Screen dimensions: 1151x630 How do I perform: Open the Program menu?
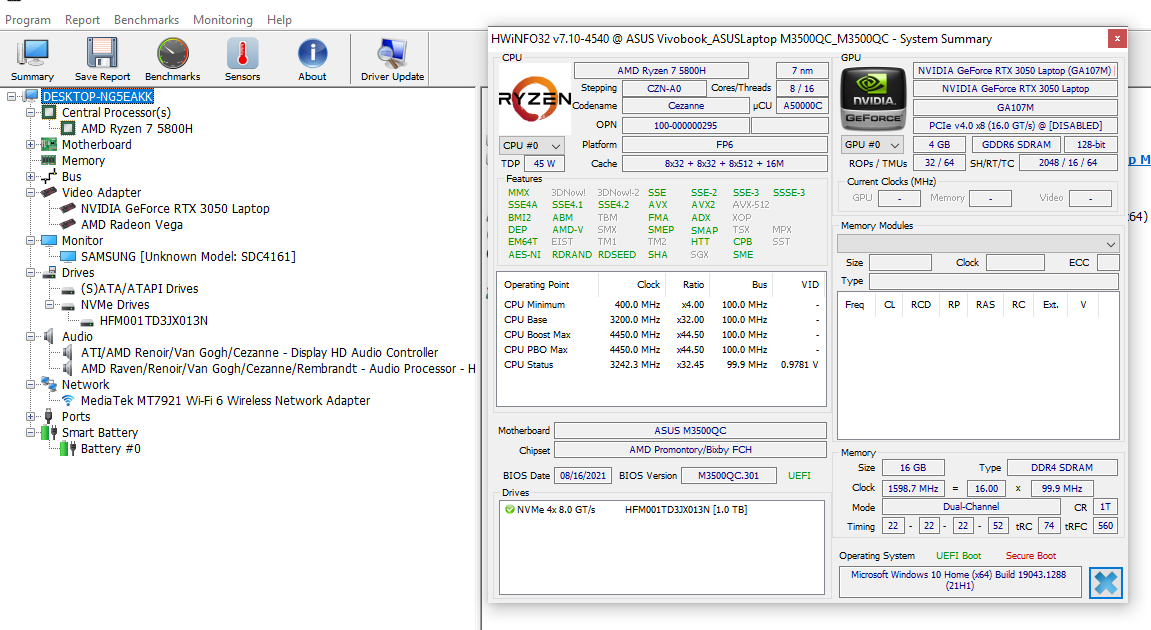pos(28,19)
